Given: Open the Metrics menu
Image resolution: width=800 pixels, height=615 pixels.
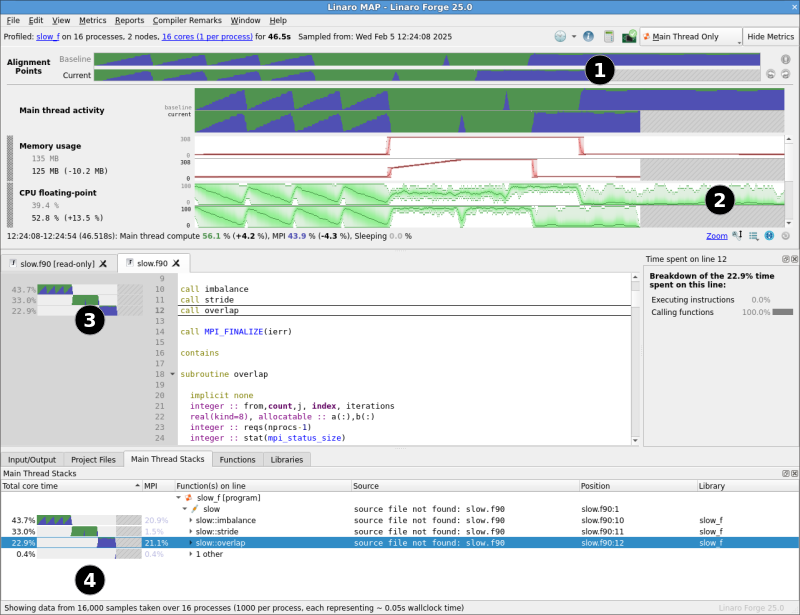Looking at the screenshot, I should click(x=92, y=20).
